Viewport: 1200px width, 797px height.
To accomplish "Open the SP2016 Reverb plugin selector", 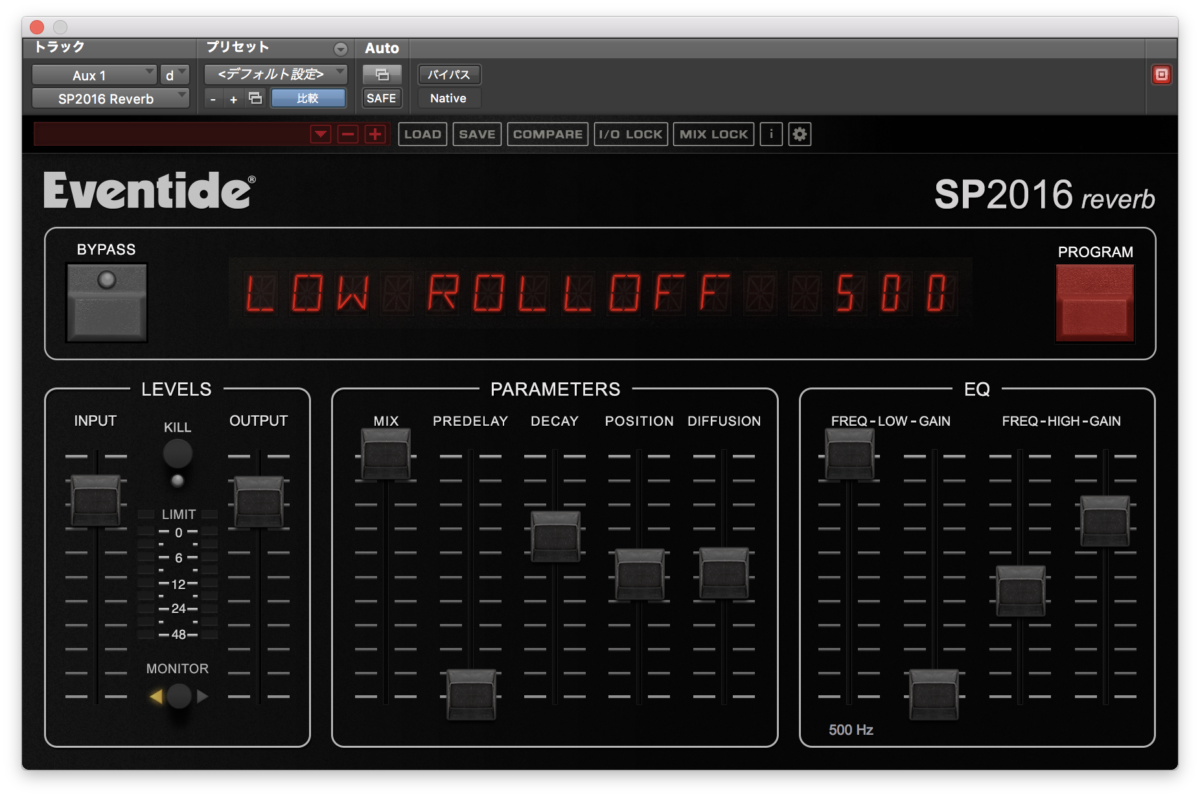I will [110, 98].
